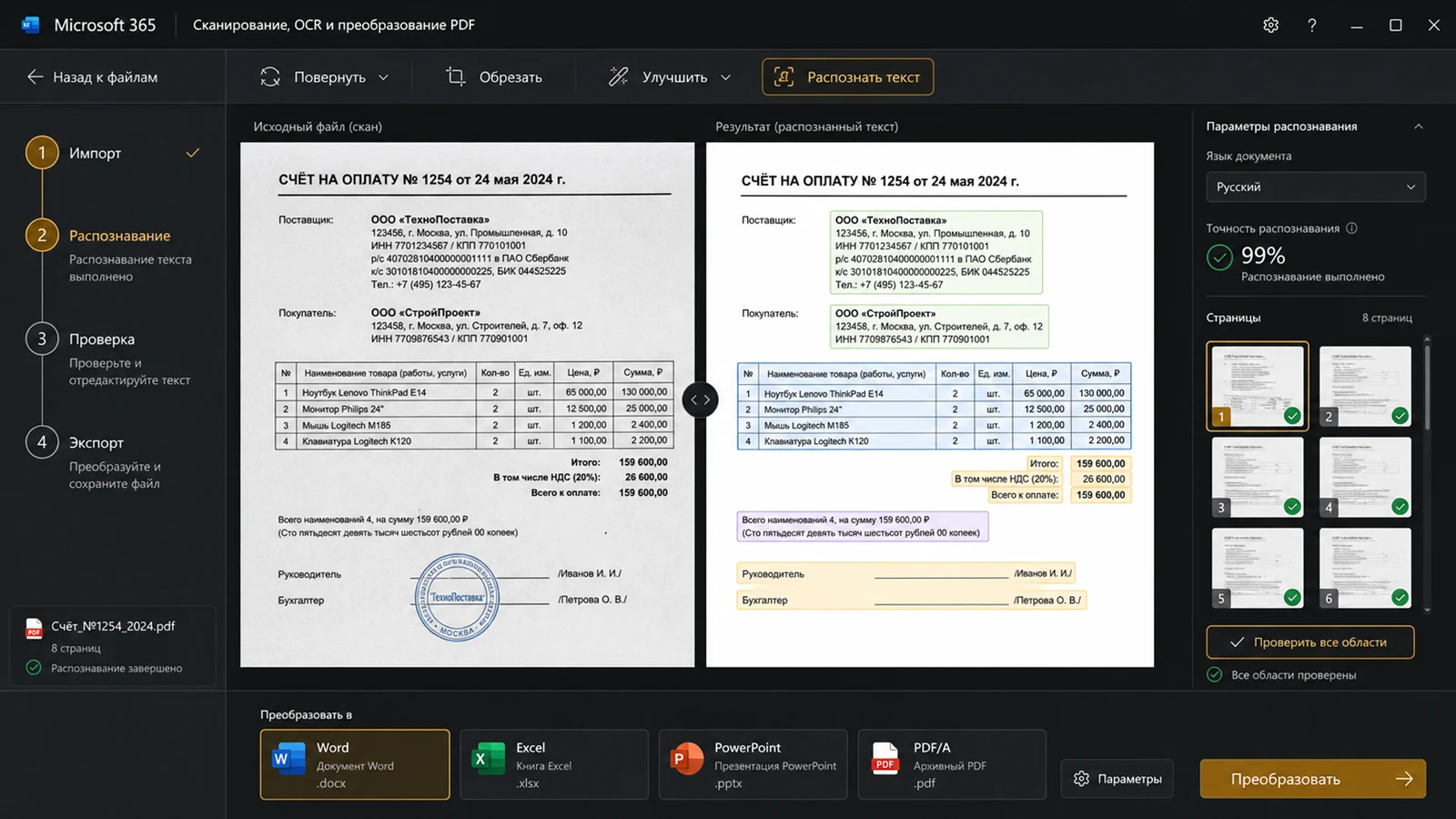Click the stamp in the source scan
1456x819 pixels.
tap(457, 598)
